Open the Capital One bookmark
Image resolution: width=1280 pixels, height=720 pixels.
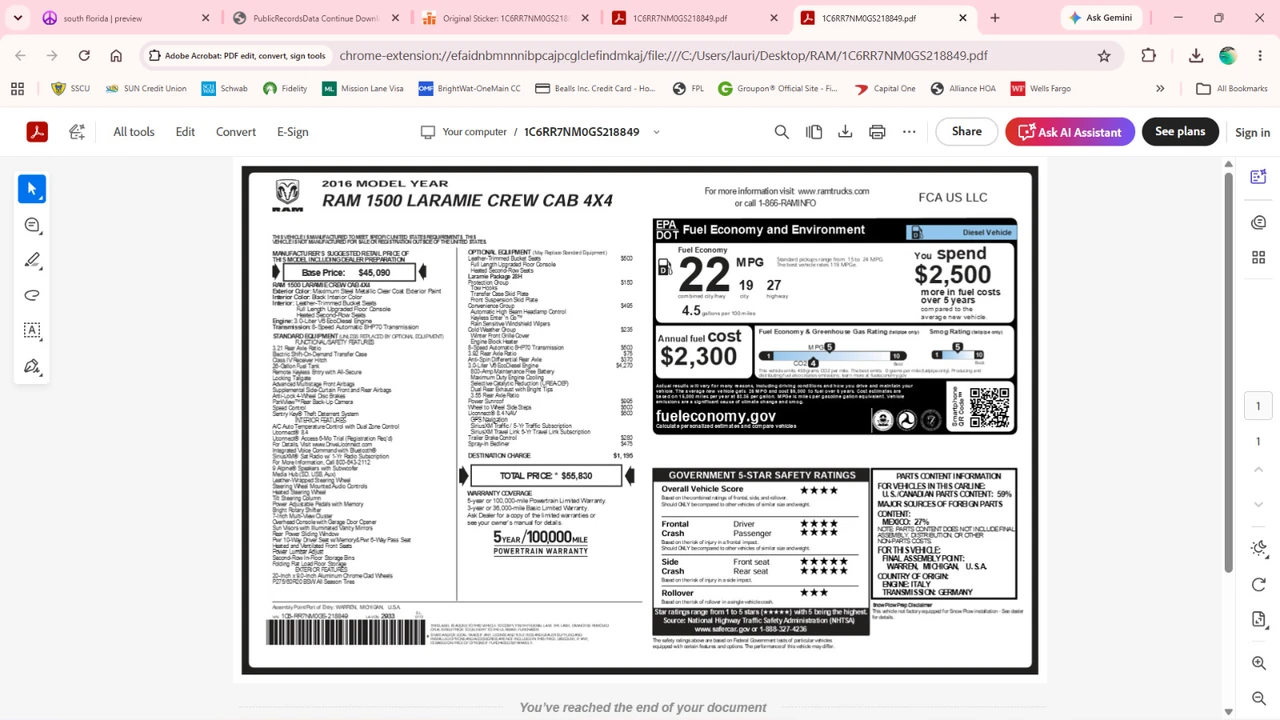coord(885,89)
